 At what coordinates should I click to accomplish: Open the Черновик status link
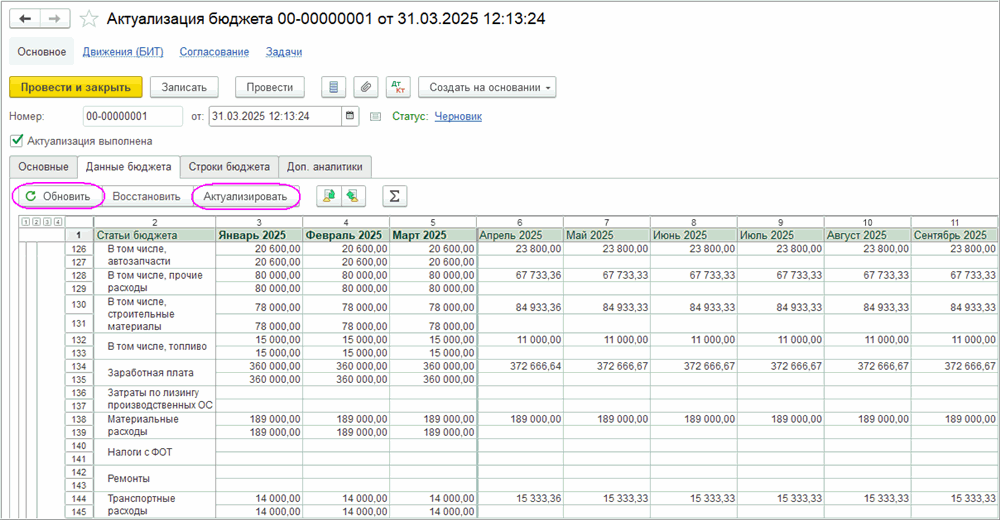pos(458,116)
